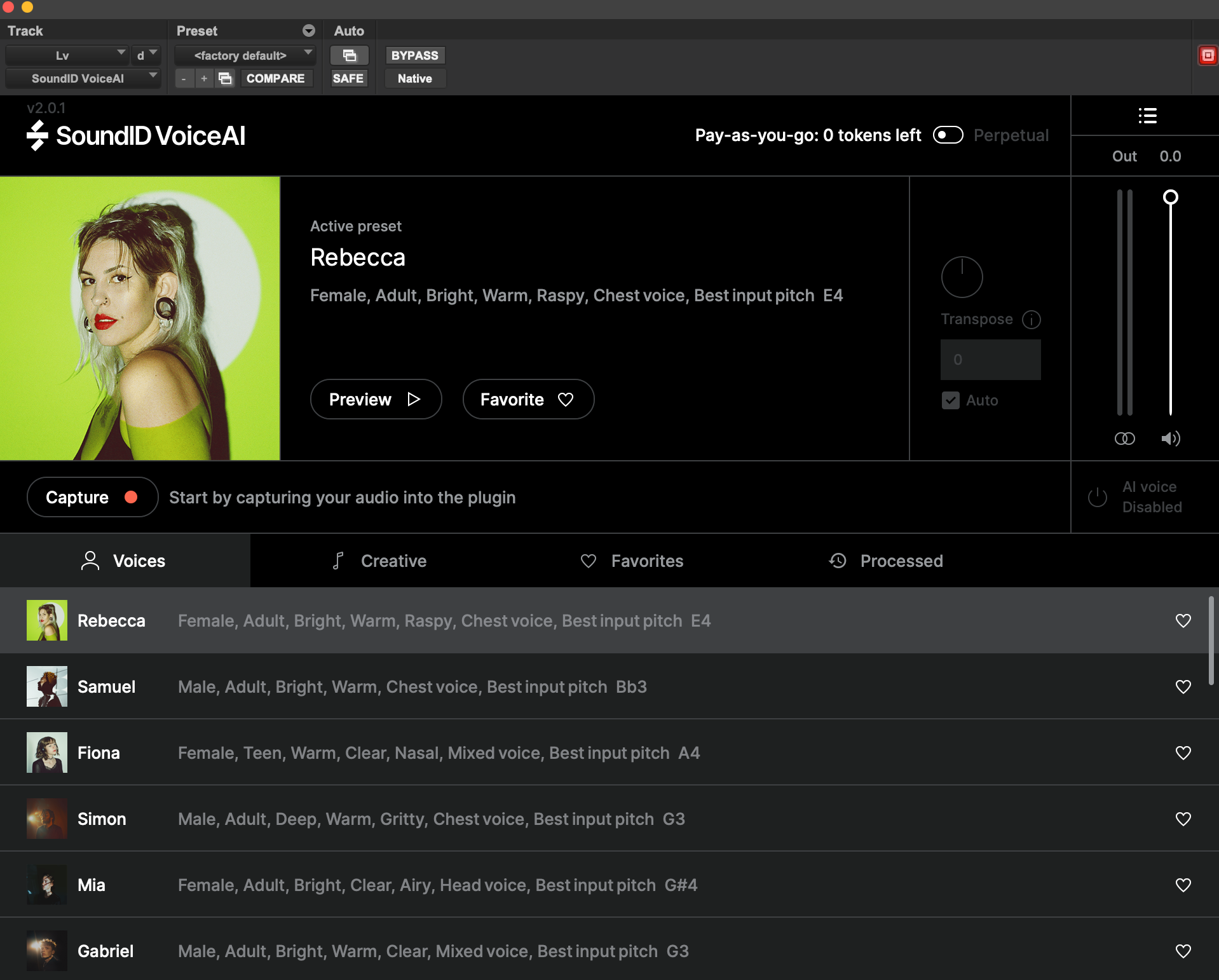The image size is (1219, 980).
Task: Uncheck the Auto transpose checkbox
Action: (x=950, y=400)
